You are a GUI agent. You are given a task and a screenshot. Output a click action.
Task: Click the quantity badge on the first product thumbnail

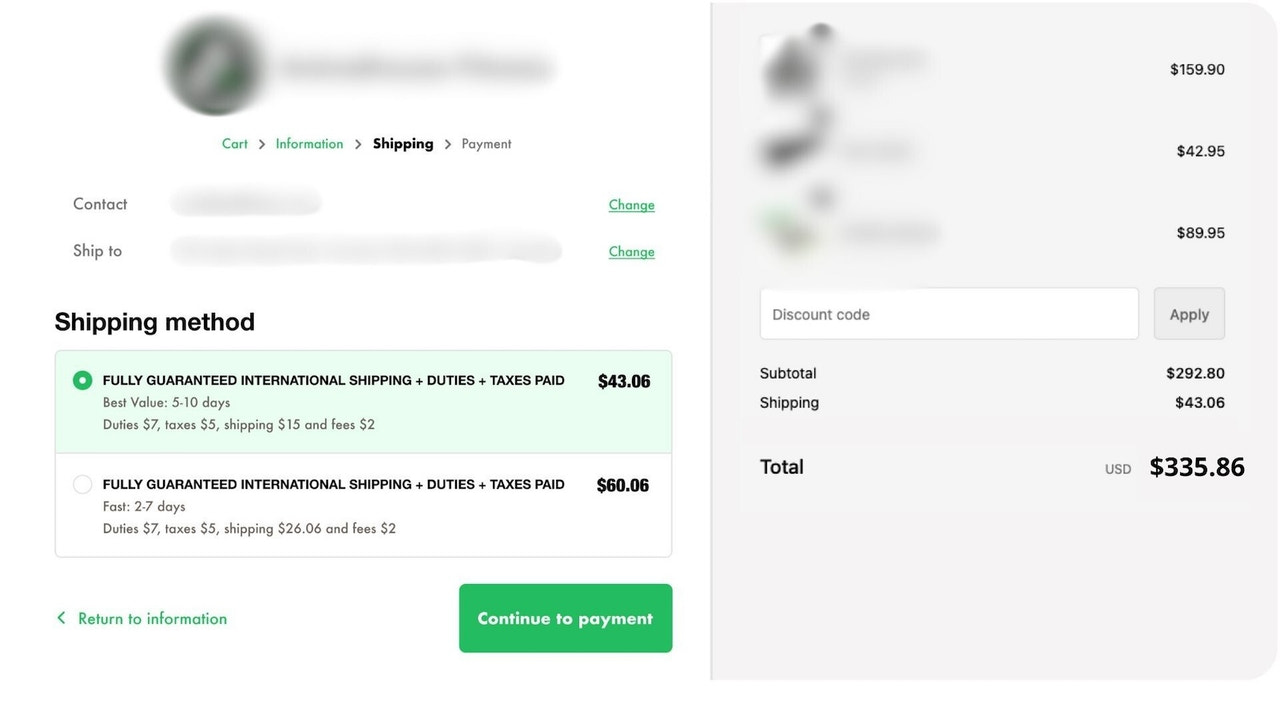822,29
